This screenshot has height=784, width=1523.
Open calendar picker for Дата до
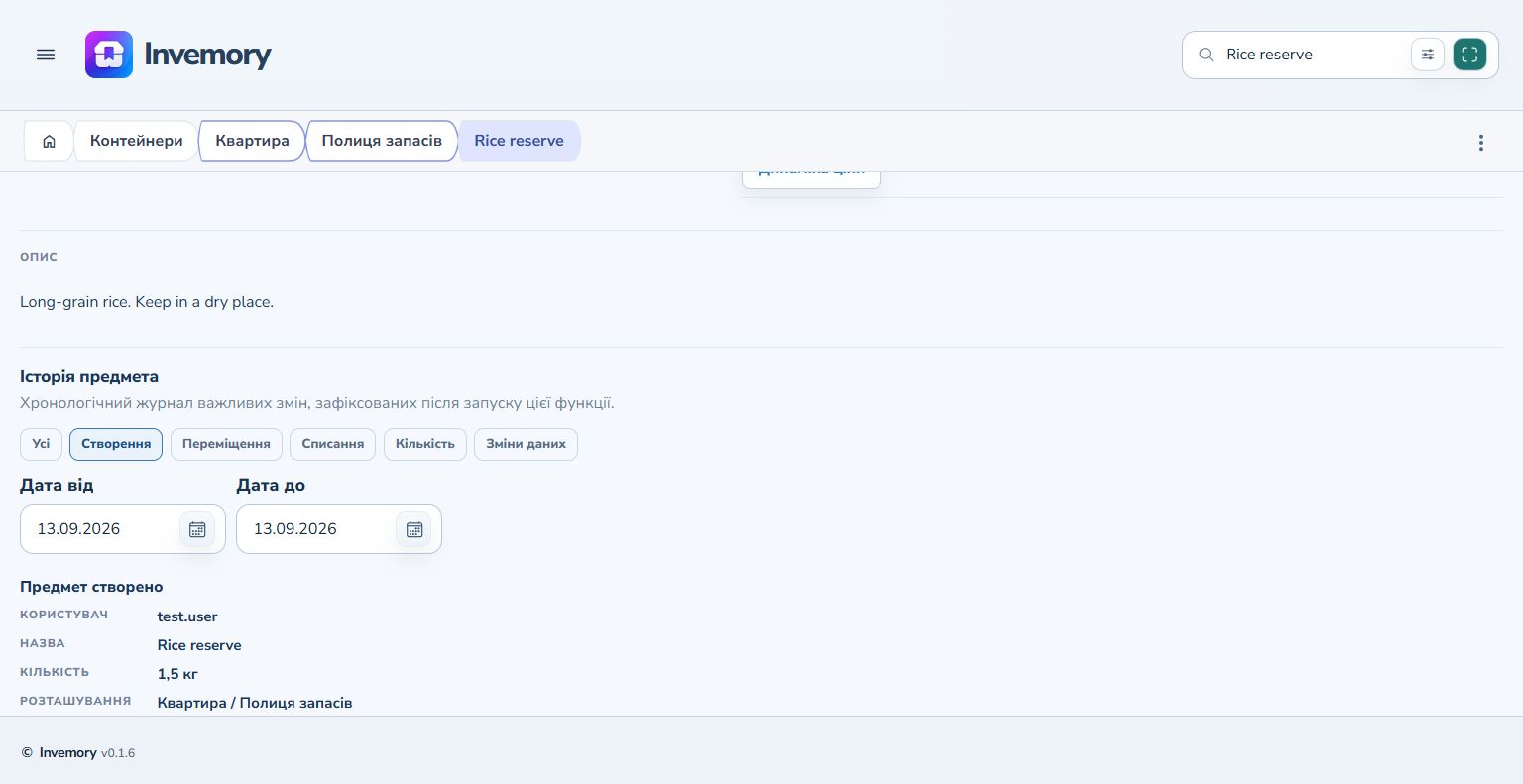pos(414,529)
